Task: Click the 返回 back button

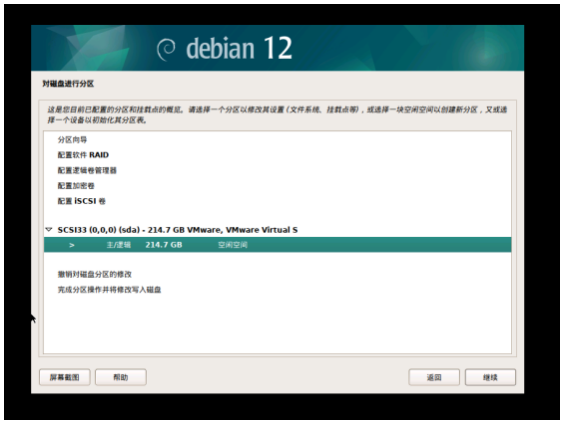Action: (434, 377)
